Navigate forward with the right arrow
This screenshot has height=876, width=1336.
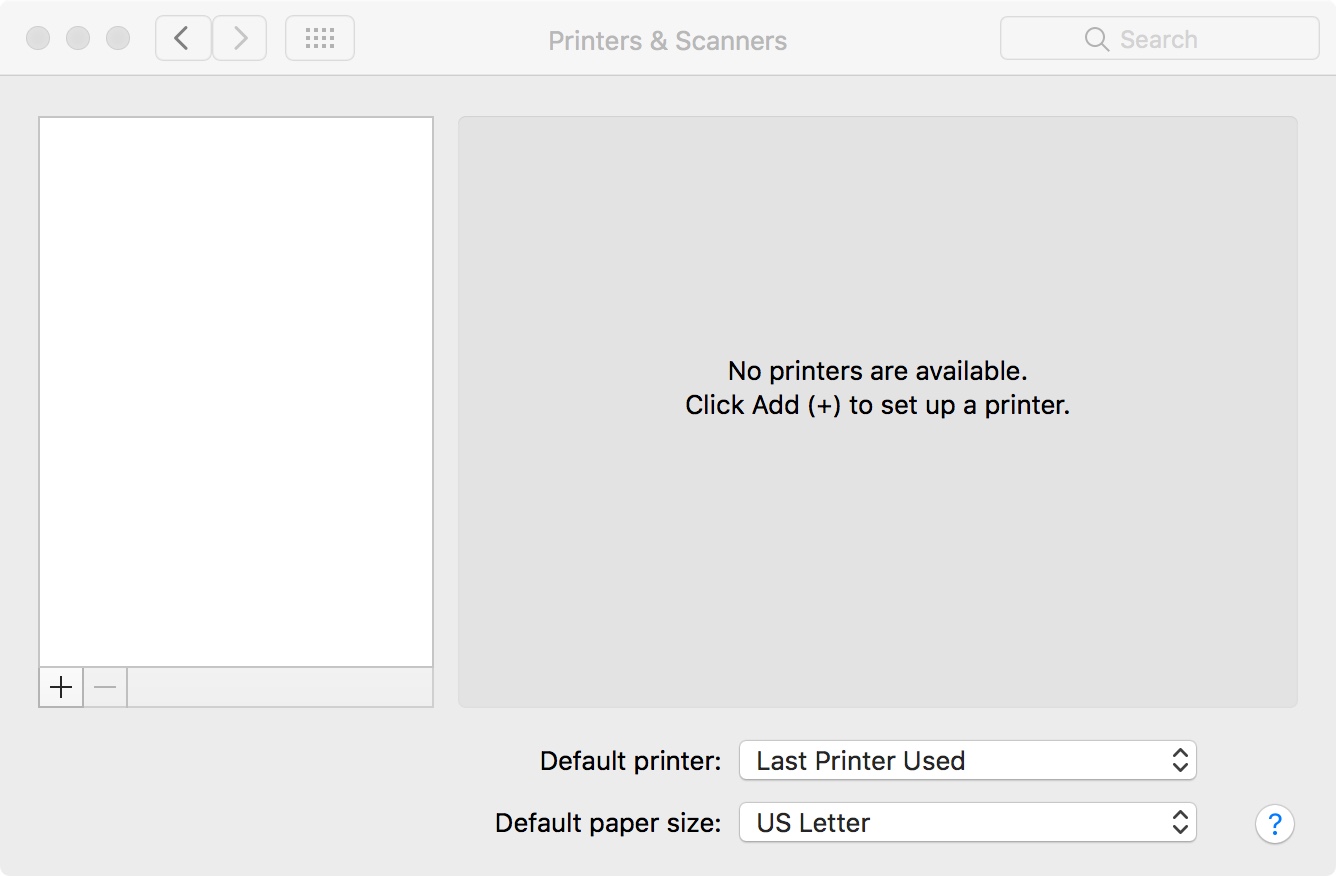tap(239, 37)
